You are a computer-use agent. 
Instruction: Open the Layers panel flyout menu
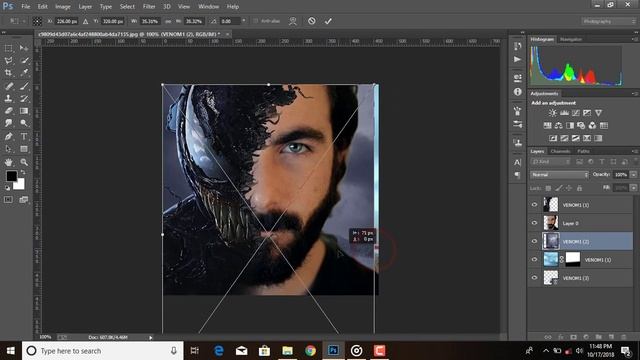point(635,151)
